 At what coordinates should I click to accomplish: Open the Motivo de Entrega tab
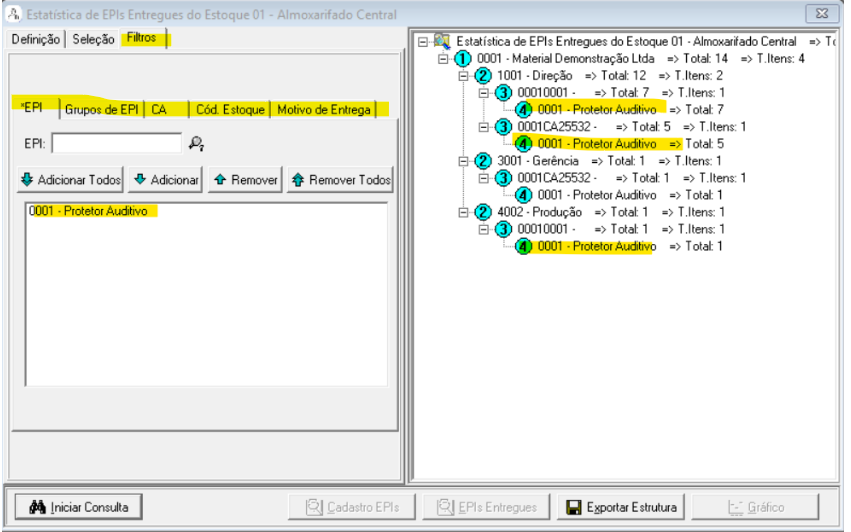pyautogui.click(x=323, y=109)
